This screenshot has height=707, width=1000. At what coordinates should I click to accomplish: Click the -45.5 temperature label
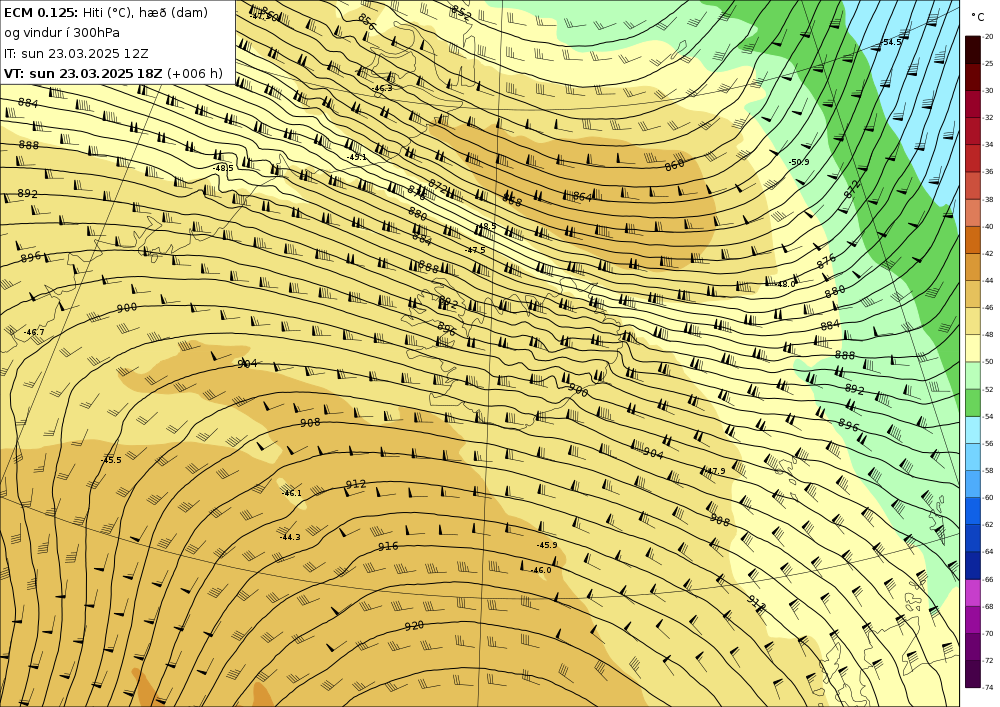pyautogui.click(x=110, y=460)
